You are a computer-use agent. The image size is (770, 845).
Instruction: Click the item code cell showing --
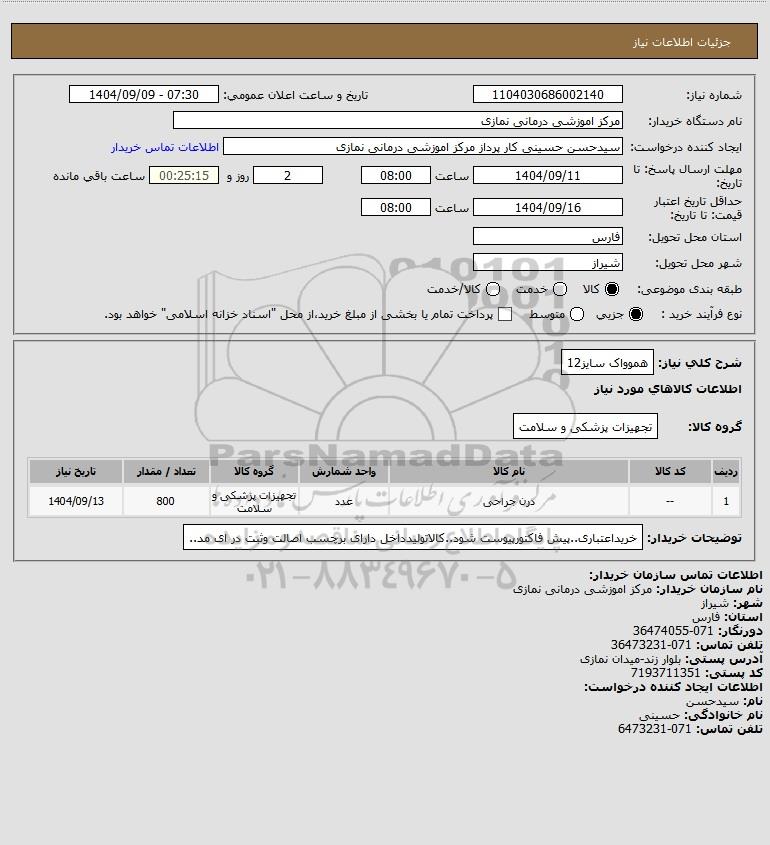coord(670,501)
